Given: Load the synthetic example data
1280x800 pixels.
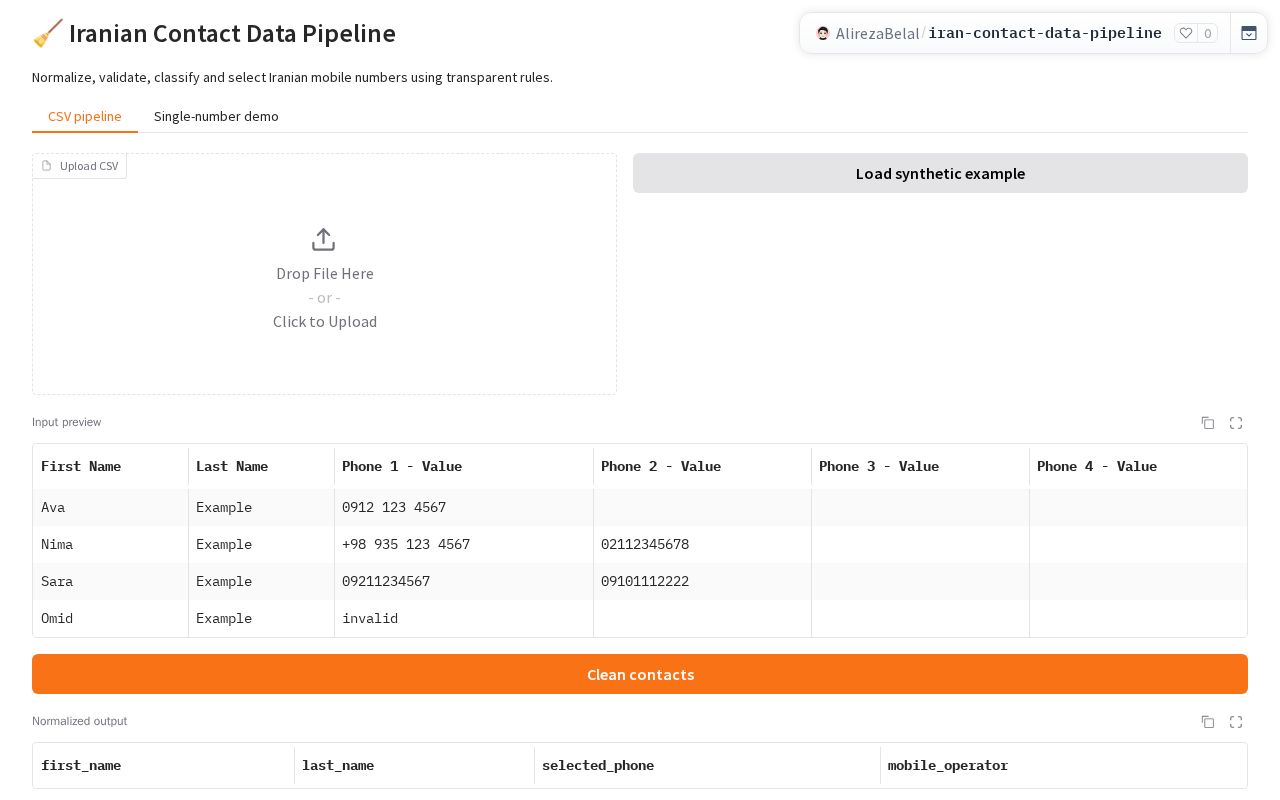Looking at the screenshot, I should pyautogui.click(x=940, y=173).
